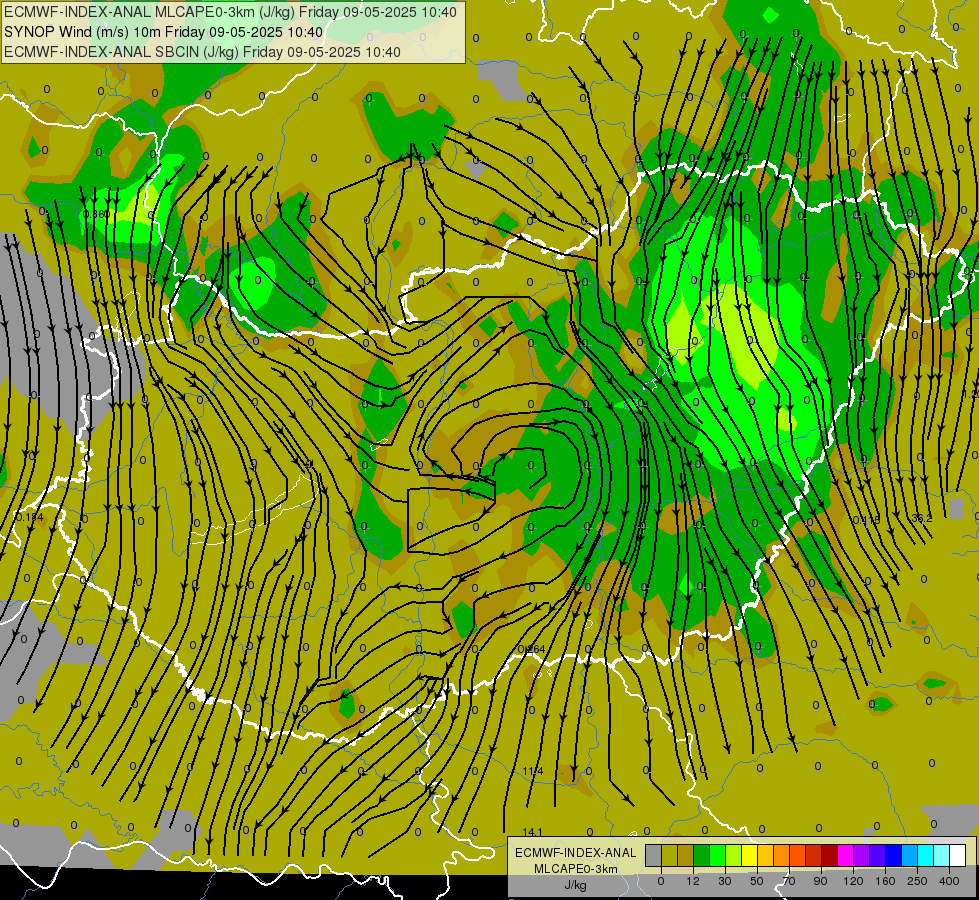This screenshot has width=979, height=900.
Task: Select the white swatch ending the scale
Action: click(958, 855)
